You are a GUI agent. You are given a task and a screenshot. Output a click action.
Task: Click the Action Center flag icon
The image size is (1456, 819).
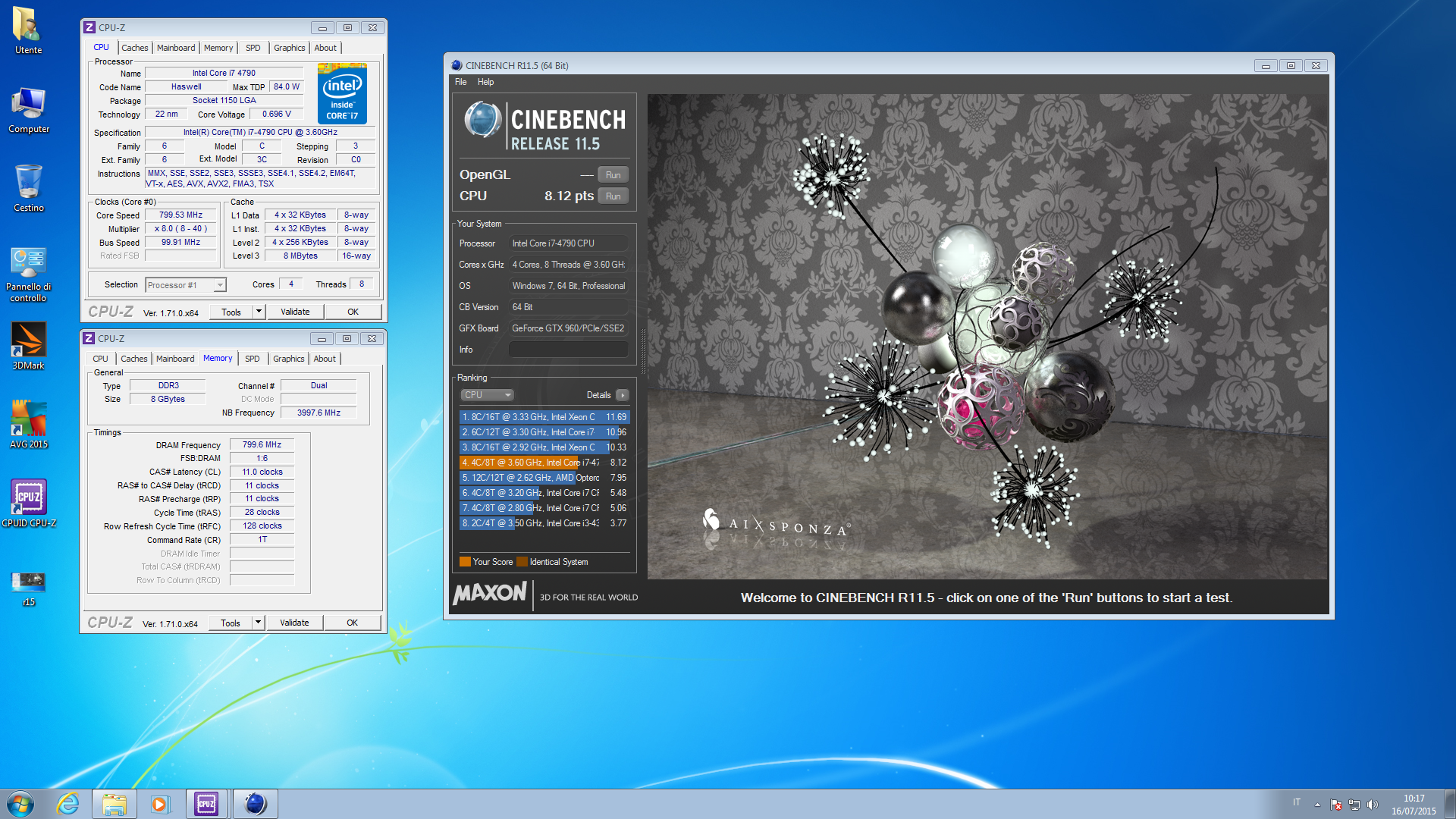pyautogui.click(x=1336, y=805)
